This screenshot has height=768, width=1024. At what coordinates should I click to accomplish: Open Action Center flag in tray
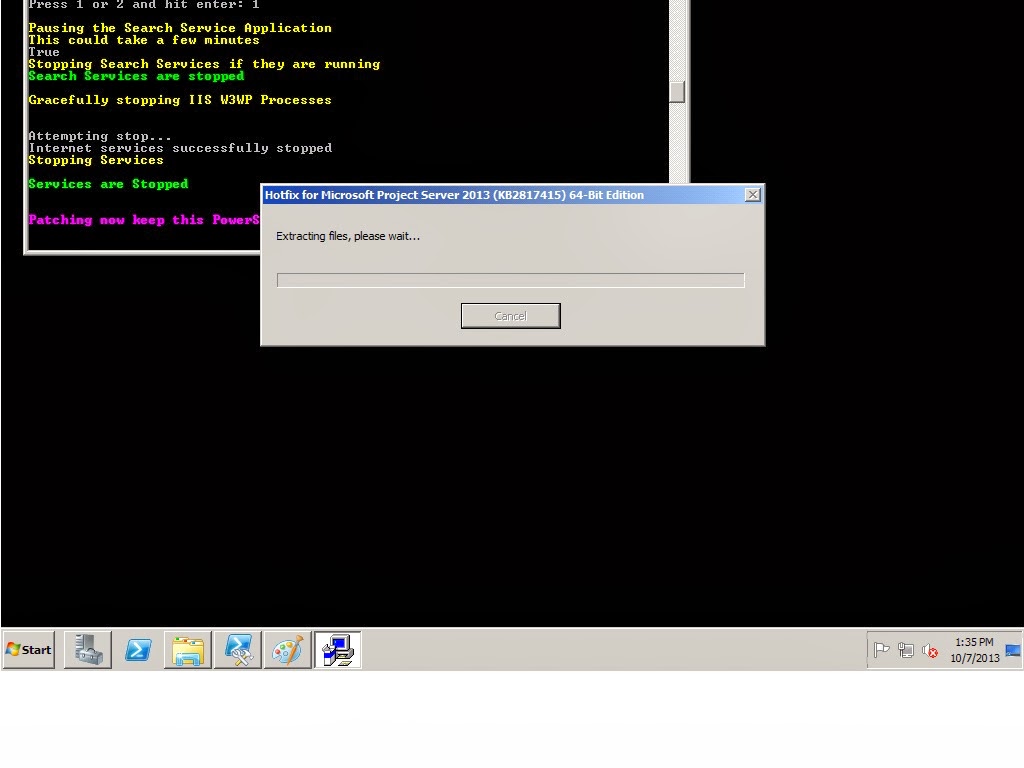pos(882,650)
